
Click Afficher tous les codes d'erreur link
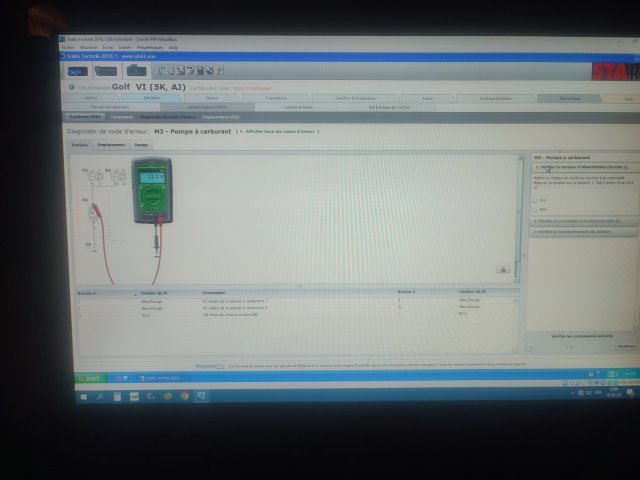pos(280,131)
